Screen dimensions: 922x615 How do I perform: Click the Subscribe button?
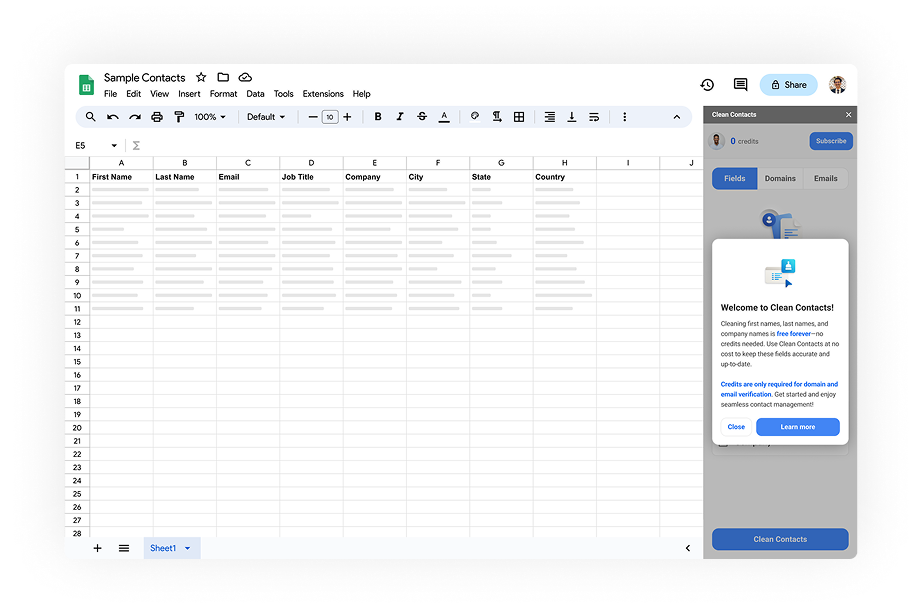[x=830, y=141]
